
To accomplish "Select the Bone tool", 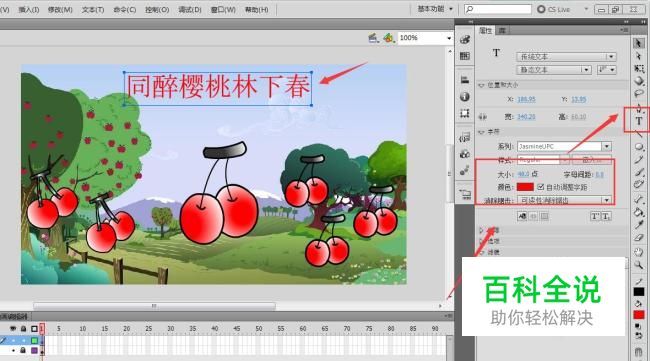I will 639,199.
